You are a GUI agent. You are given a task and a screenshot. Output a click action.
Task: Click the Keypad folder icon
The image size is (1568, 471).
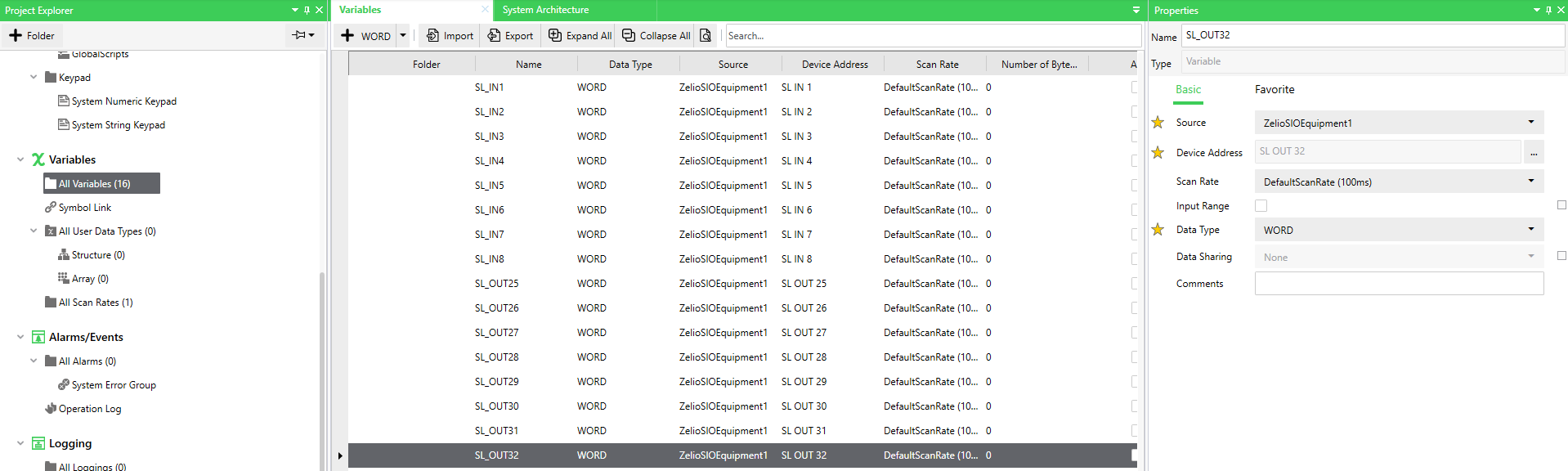(51, 77)
